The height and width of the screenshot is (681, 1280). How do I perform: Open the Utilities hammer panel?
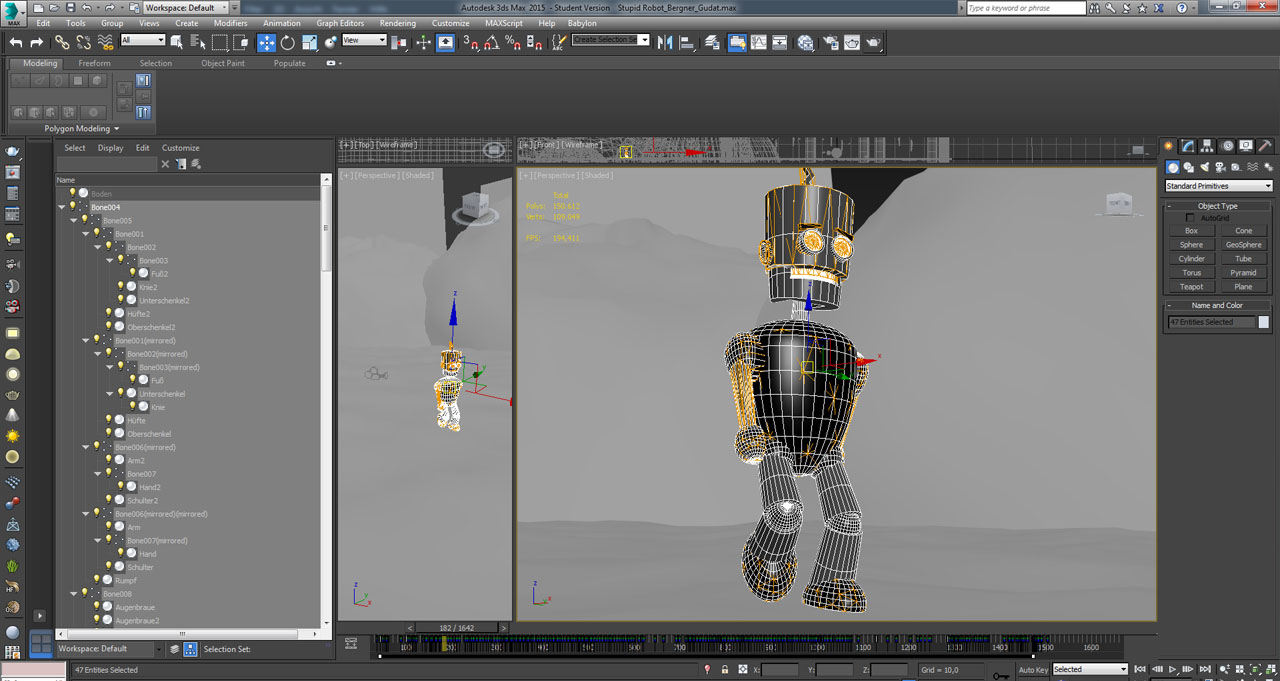(1265, 146)
